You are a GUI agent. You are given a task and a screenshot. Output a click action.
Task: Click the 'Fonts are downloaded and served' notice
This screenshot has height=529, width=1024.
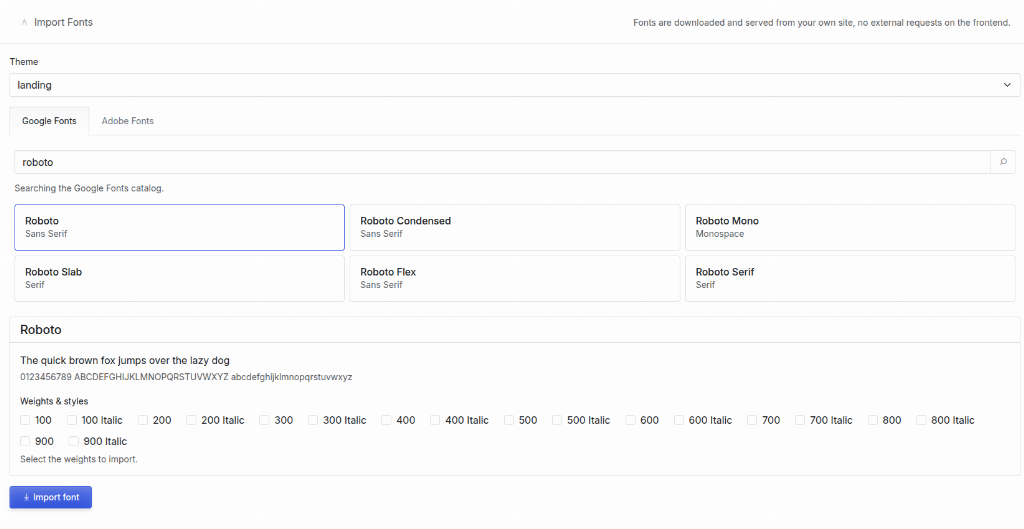[x=822, y=23]
